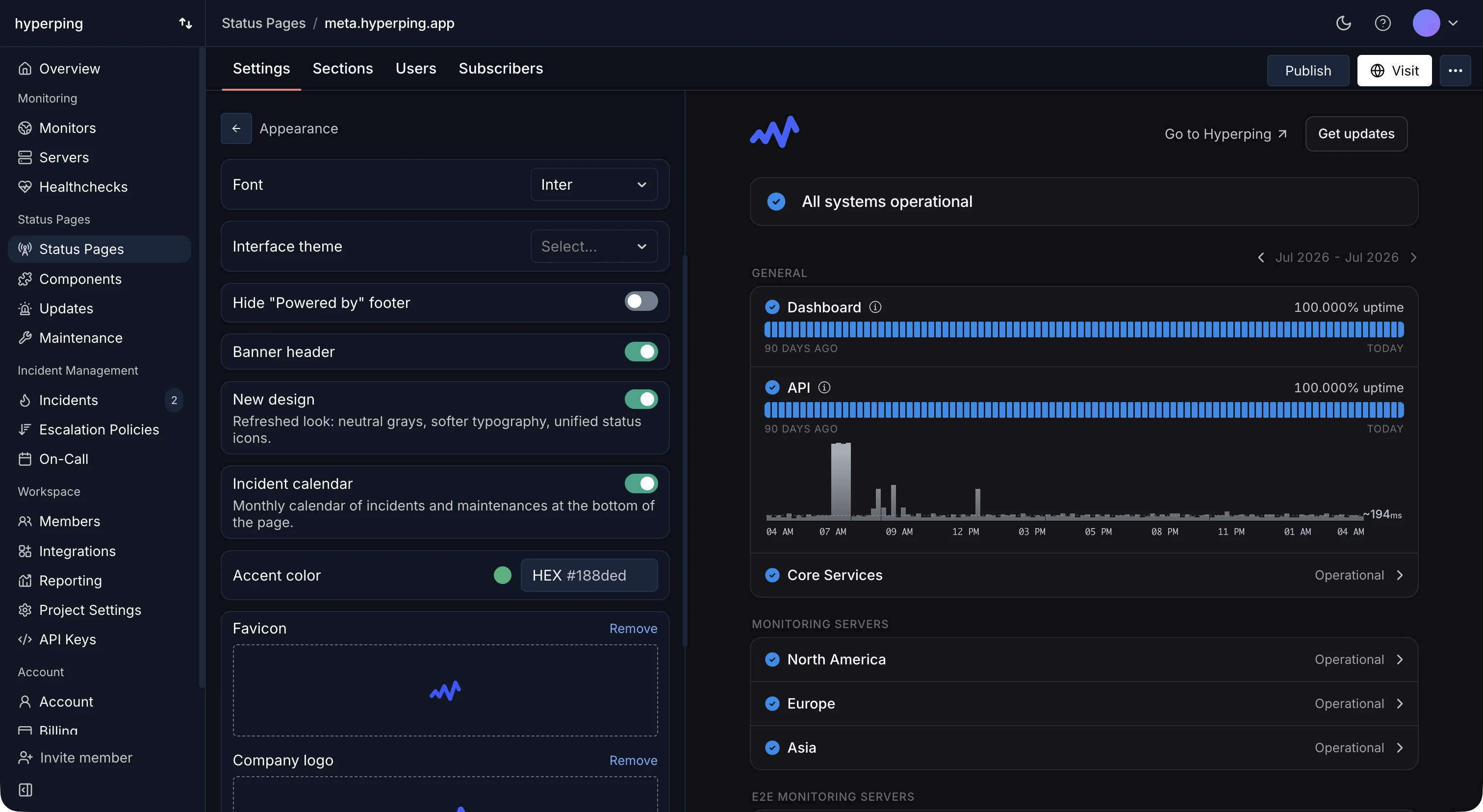Click the Dashboard info icon
The height and width of the screenshot is (812, 1483).
coord(875,307)
